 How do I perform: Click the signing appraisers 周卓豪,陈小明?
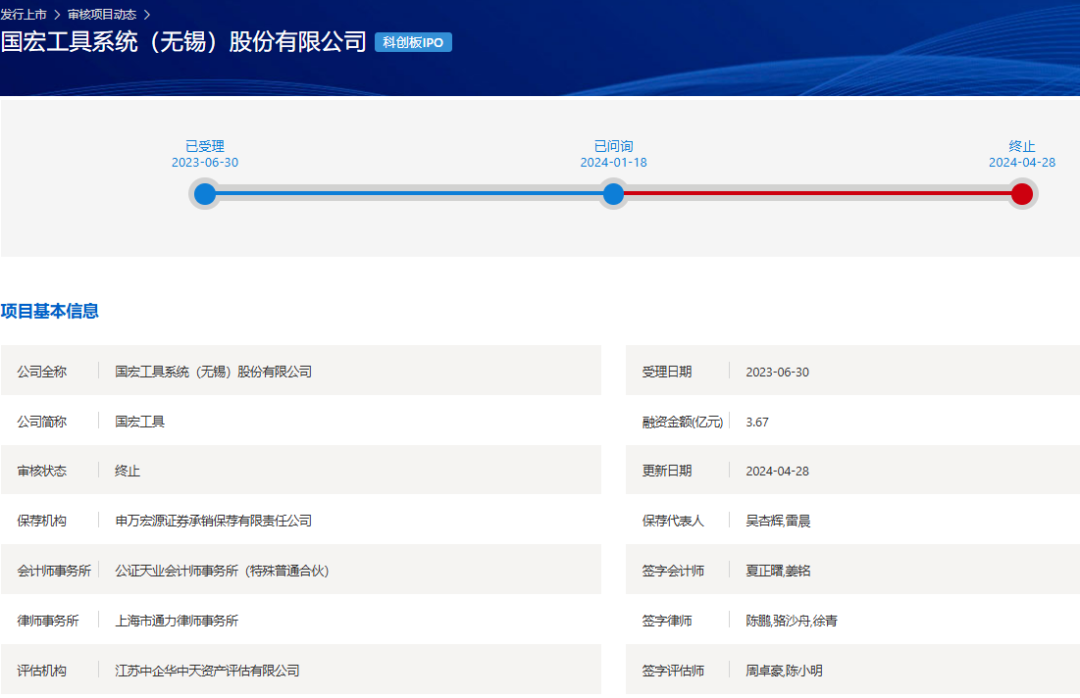pyautogui.click(x=785, y=670)
